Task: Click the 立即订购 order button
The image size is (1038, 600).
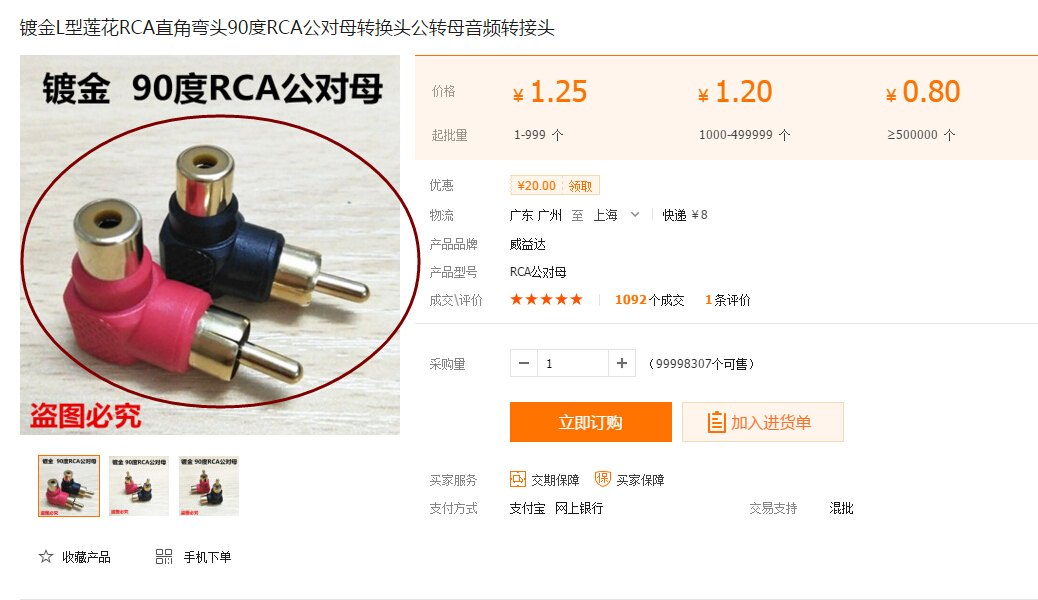Action: [590, 422]
